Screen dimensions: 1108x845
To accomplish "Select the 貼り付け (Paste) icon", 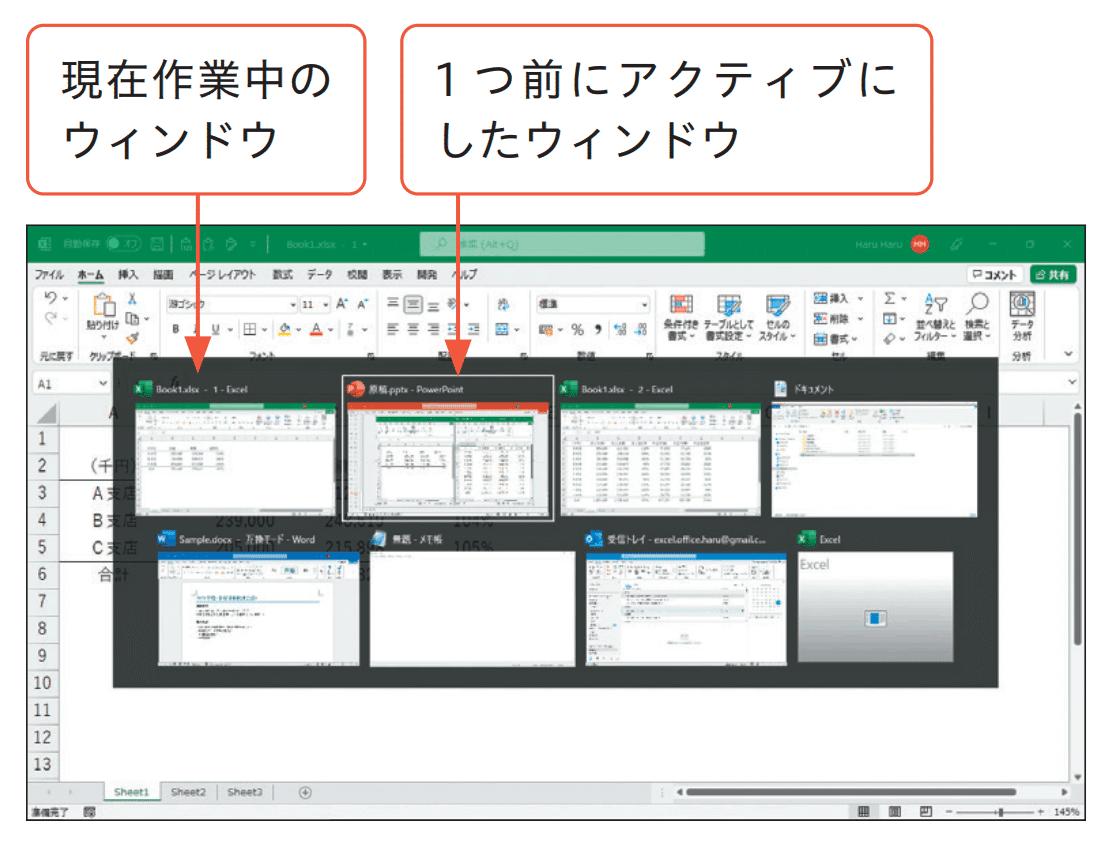I will tap(104, 308).
